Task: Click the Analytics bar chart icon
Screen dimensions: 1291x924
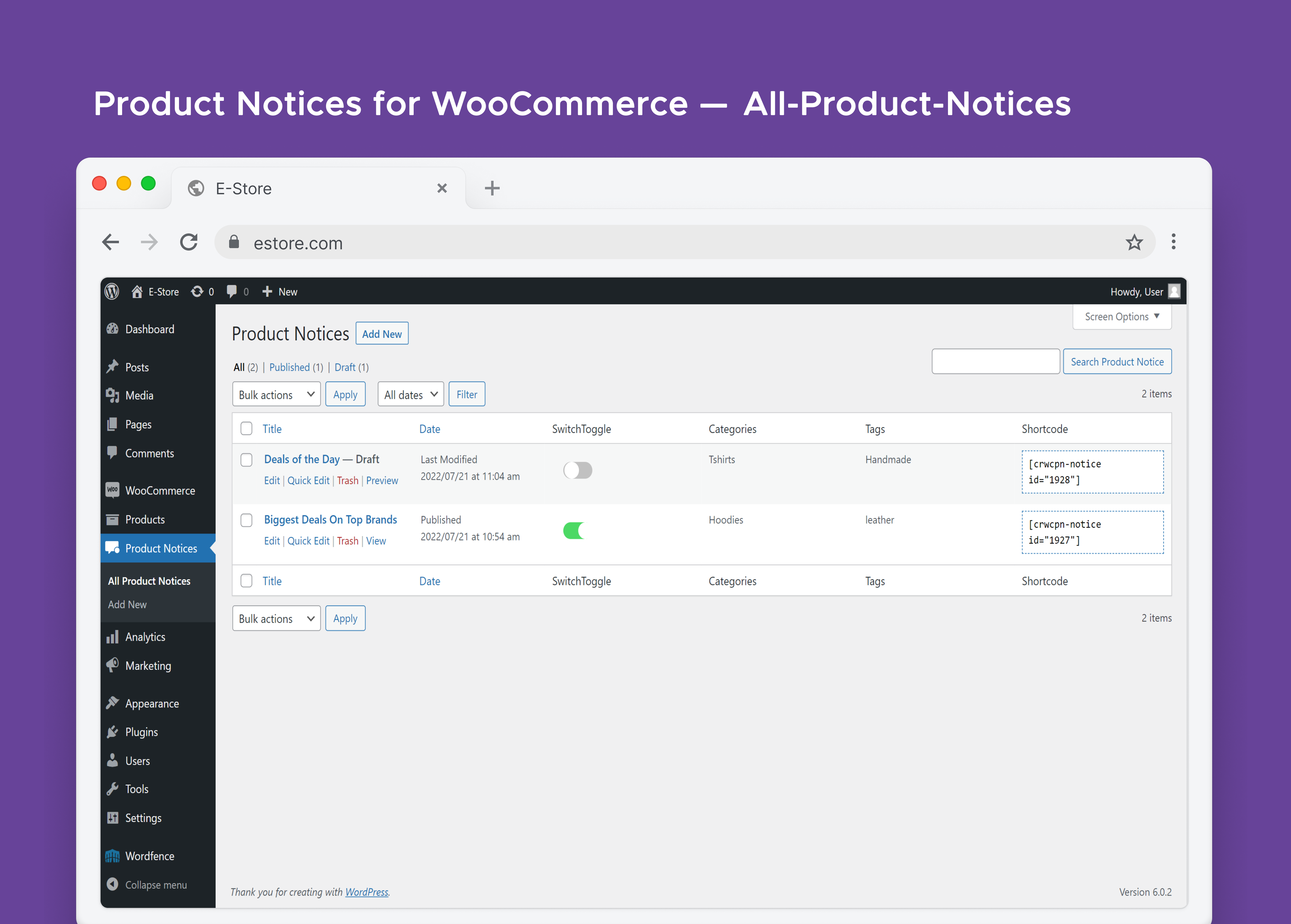Action: coord(112,637)
